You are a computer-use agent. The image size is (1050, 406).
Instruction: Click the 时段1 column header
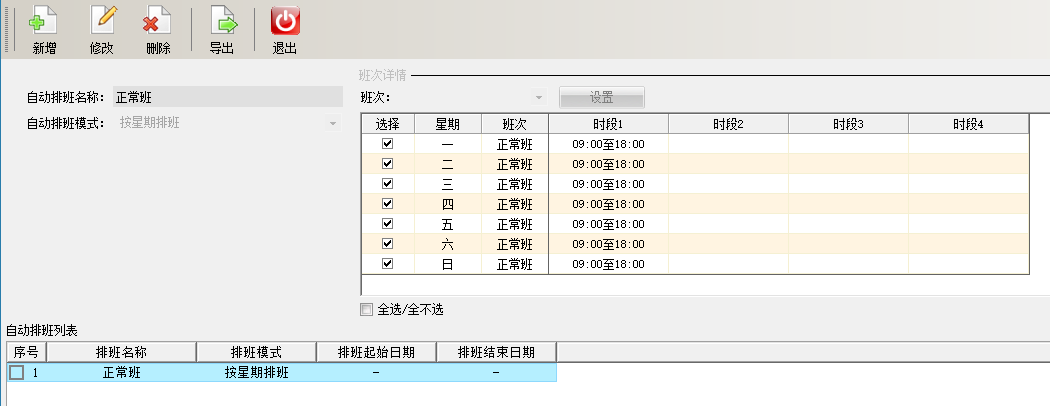608,124
